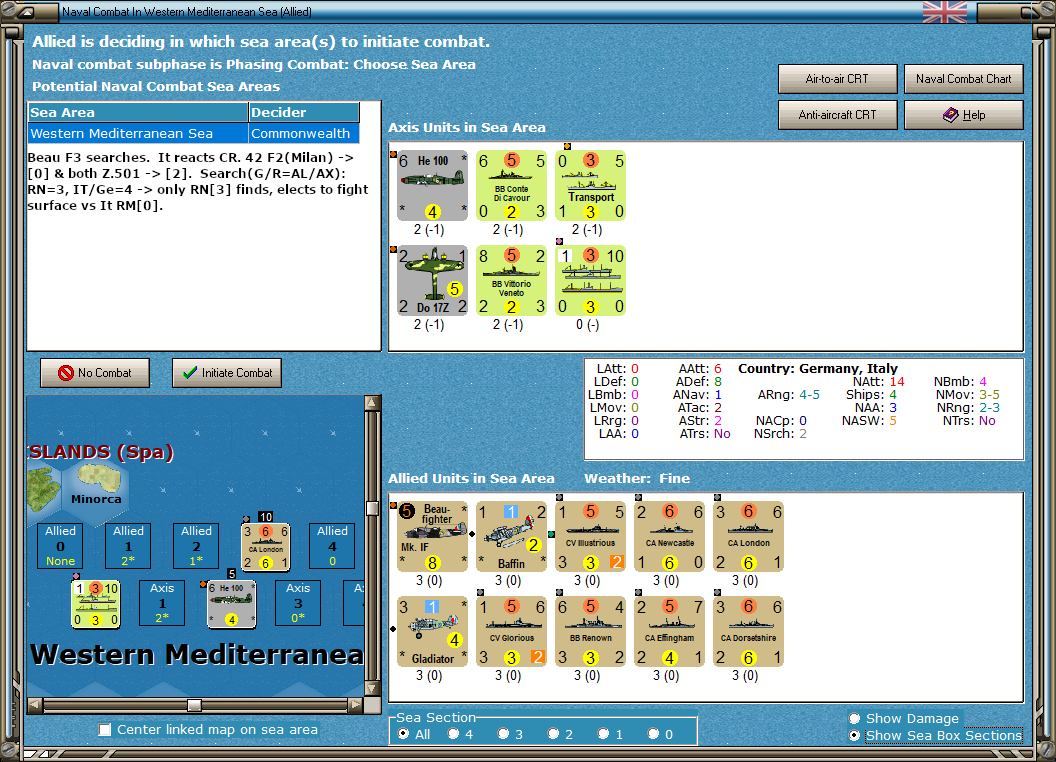The width and height of the screenshot is (1056, 762).
Task: Select the Western Mediterranean Sea row
Action: point(193,133)
